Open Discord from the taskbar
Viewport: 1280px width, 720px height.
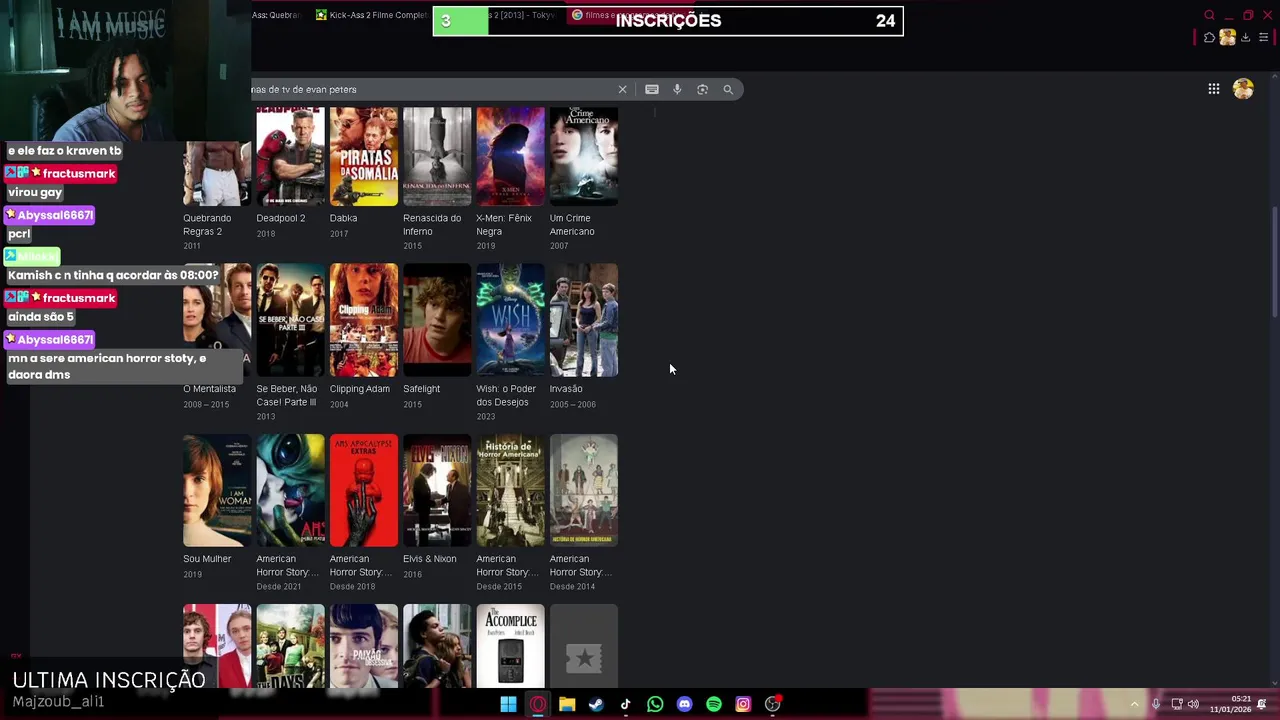pyautogui.click(x=684, y=704)
